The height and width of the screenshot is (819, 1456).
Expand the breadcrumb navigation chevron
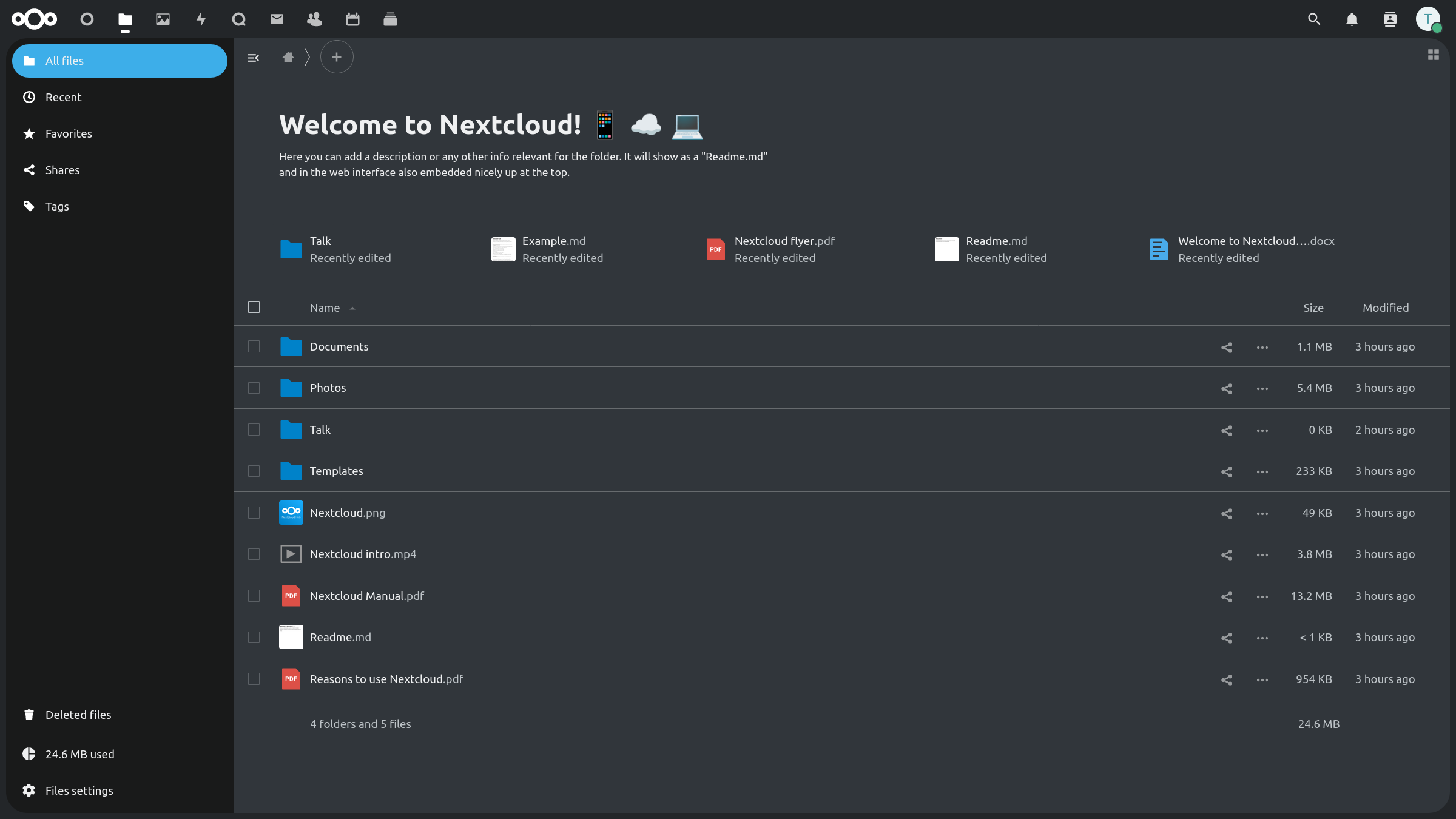coord(306,57)
